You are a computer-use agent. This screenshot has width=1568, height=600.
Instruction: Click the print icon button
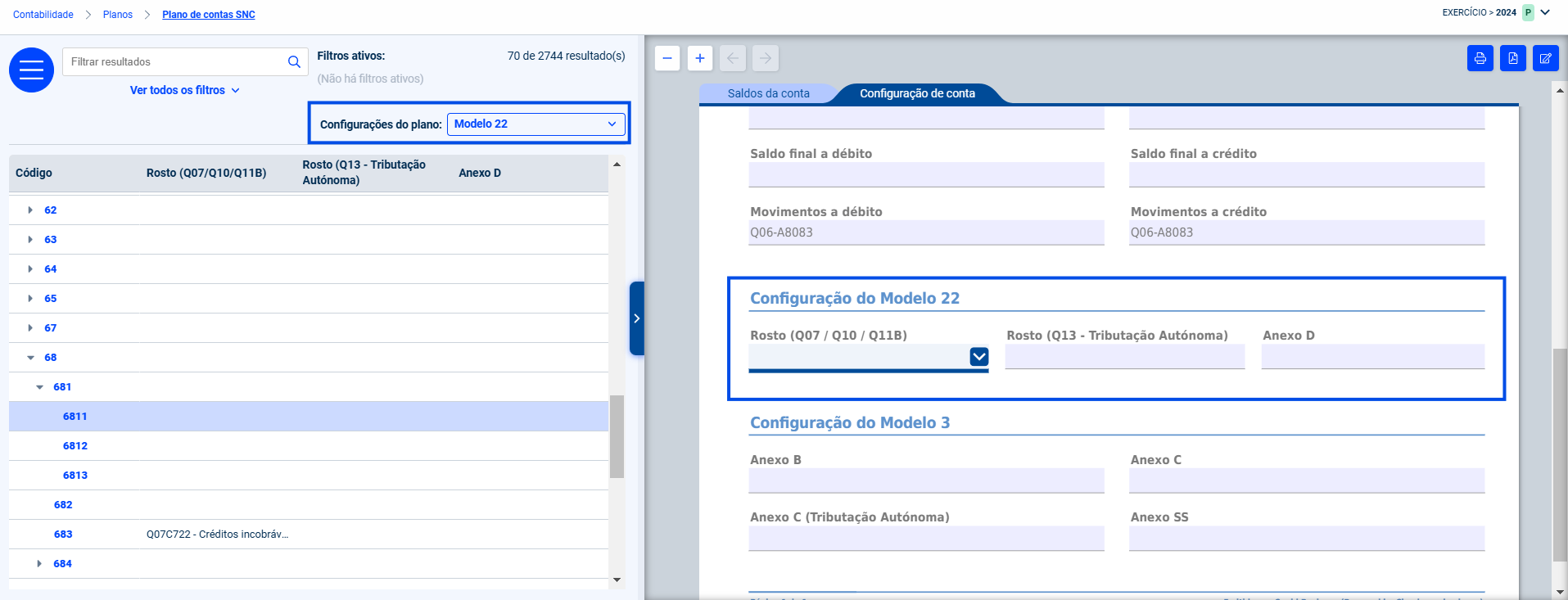pyautogui.click(x=1480, y=58)
